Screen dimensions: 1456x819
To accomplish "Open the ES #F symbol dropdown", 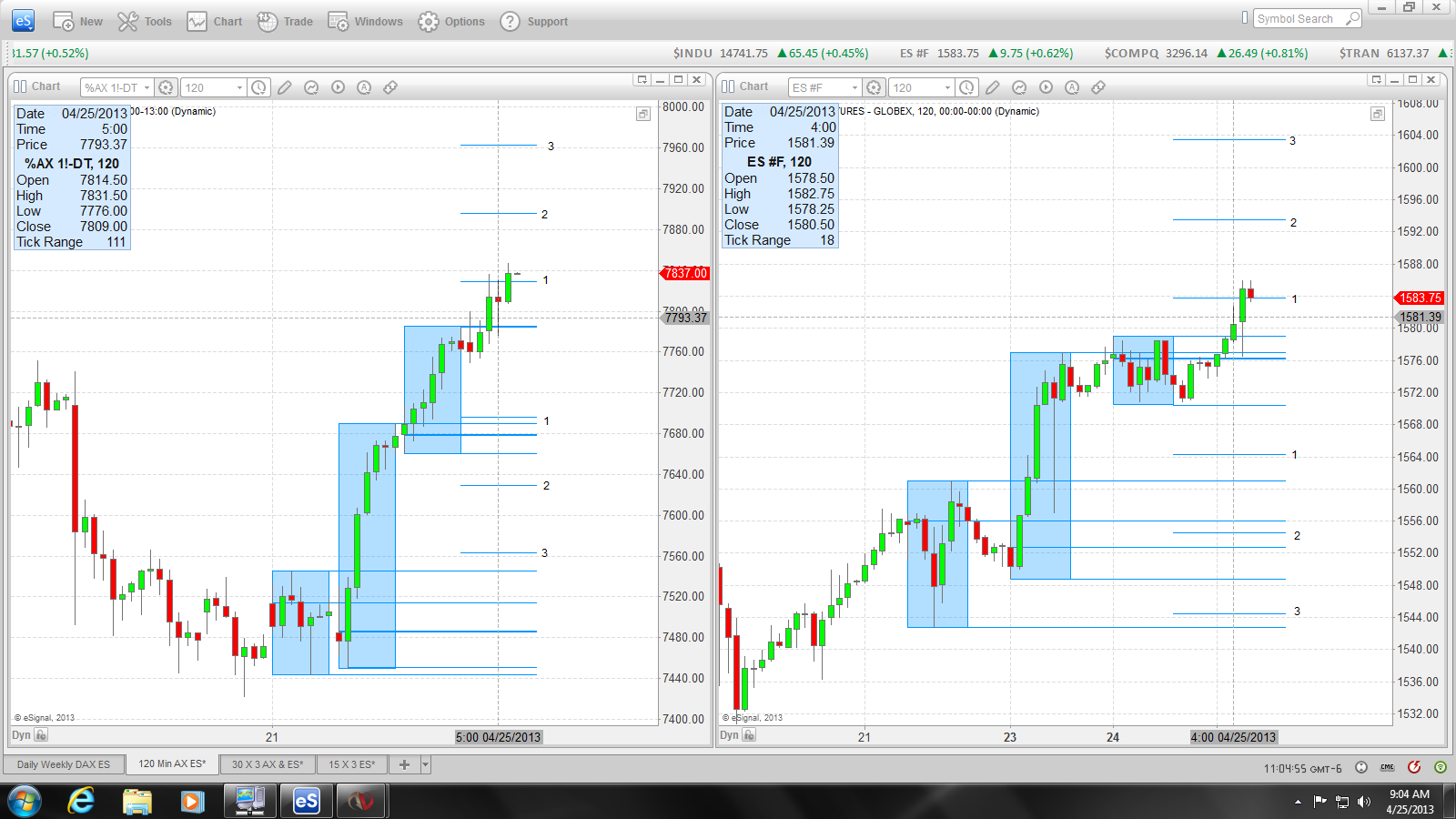I will [824, 87].
